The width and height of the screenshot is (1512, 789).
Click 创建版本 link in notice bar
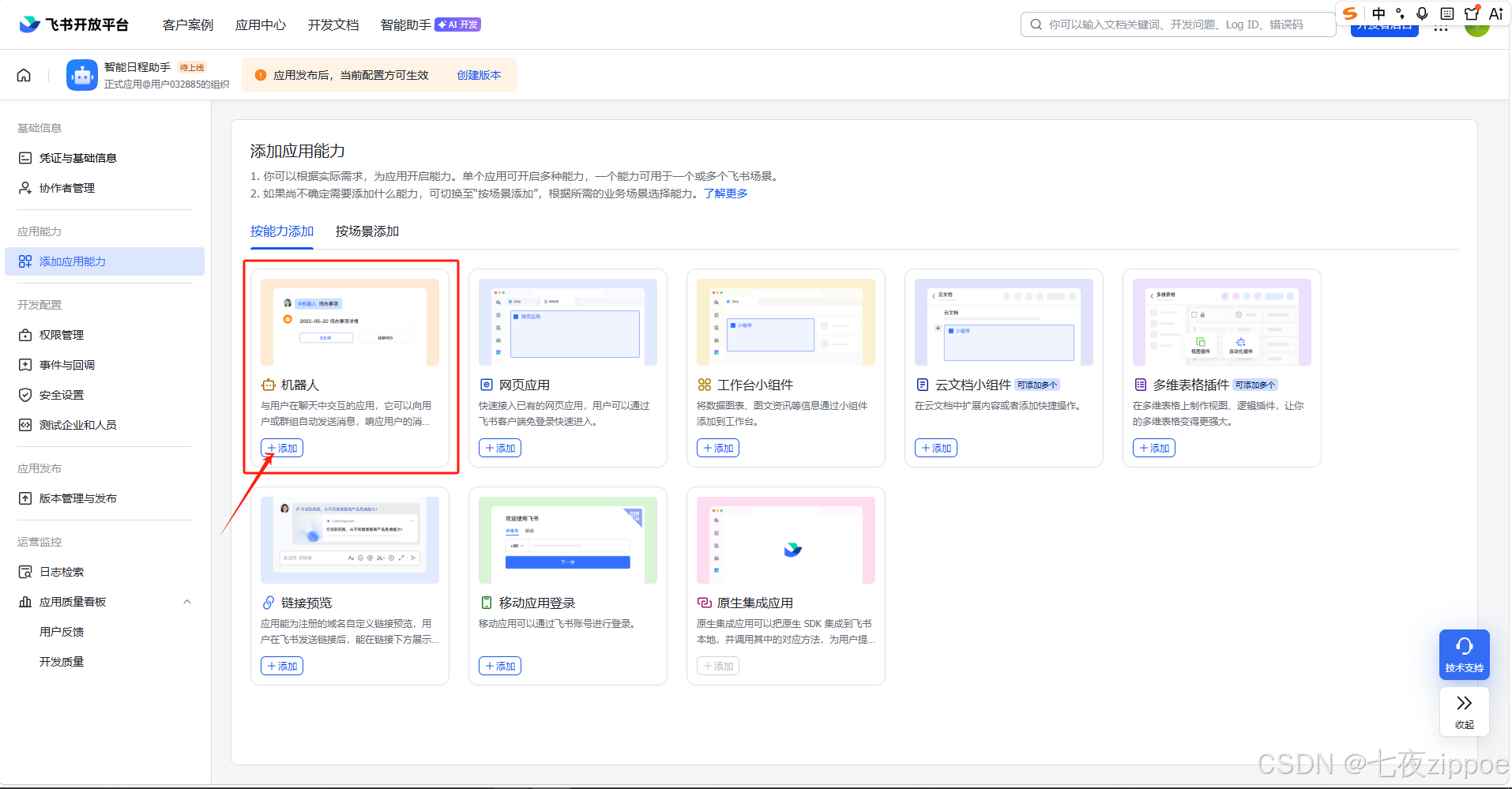pos(479,75)
